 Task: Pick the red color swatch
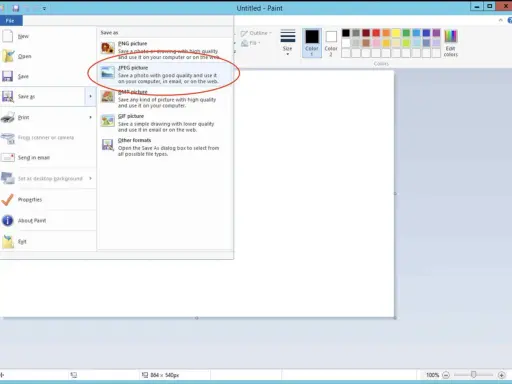(x=376, y=33)
